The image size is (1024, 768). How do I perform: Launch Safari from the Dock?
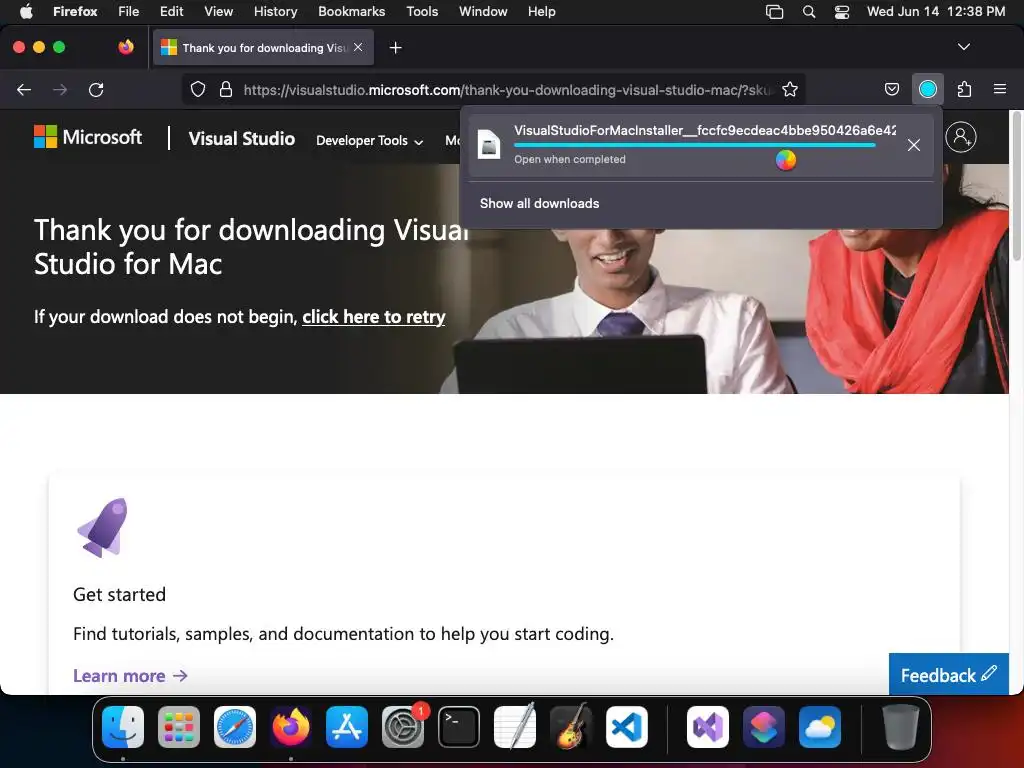(x=235, y=727)
